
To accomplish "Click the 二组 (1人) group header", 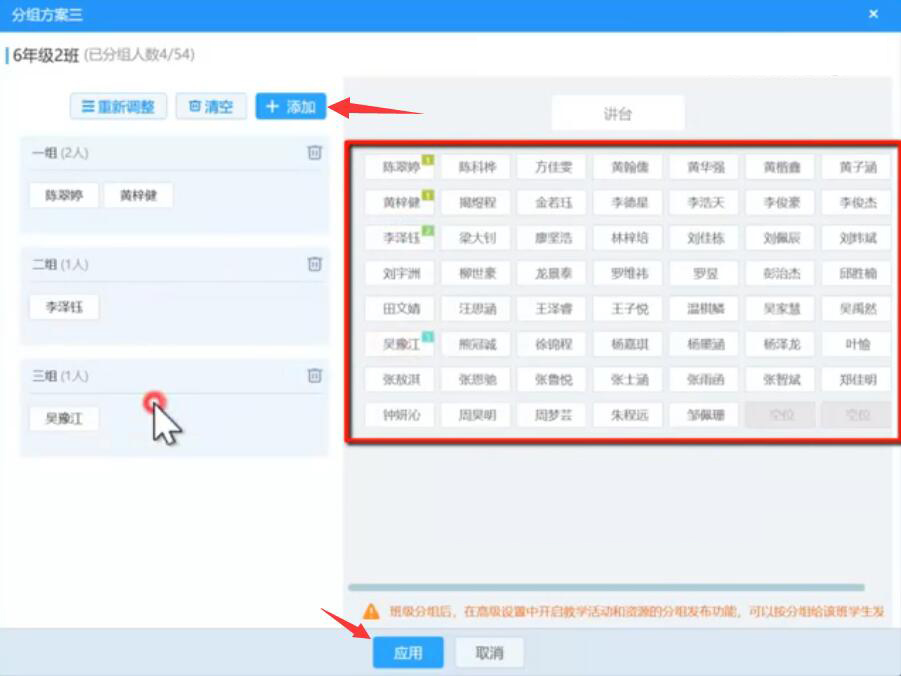I will pyautogui.click(x=60, y=264).
